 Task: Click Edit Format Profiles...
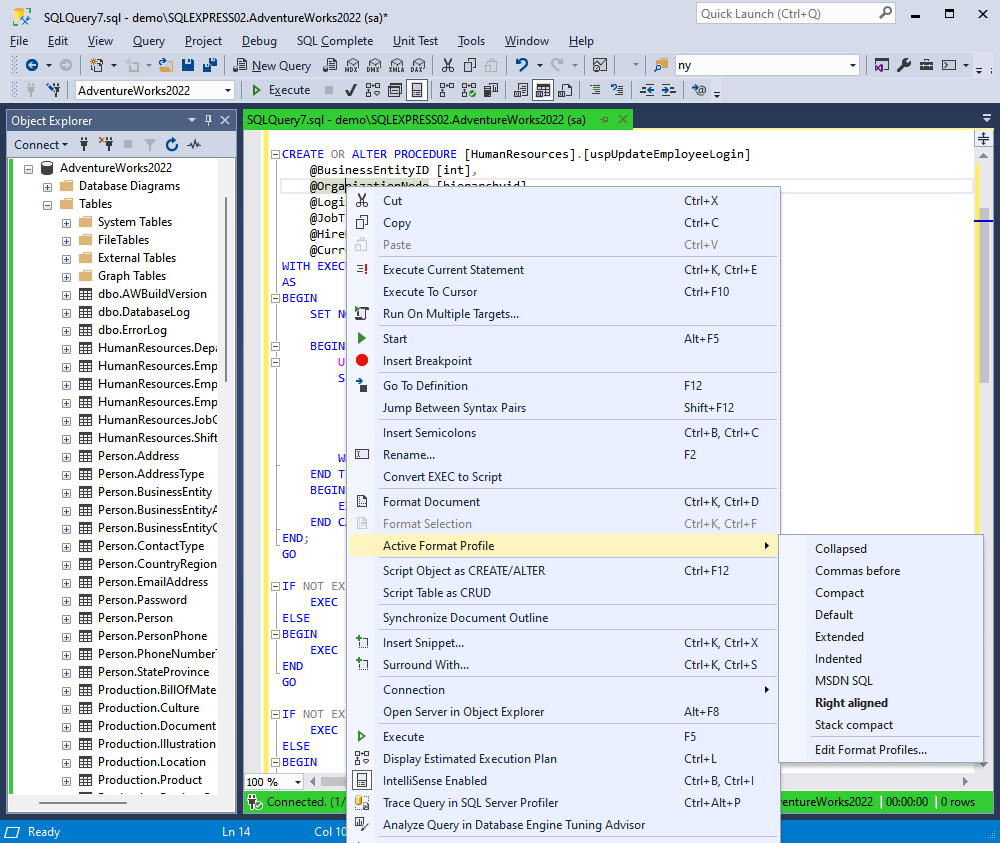tap(866, 749)
